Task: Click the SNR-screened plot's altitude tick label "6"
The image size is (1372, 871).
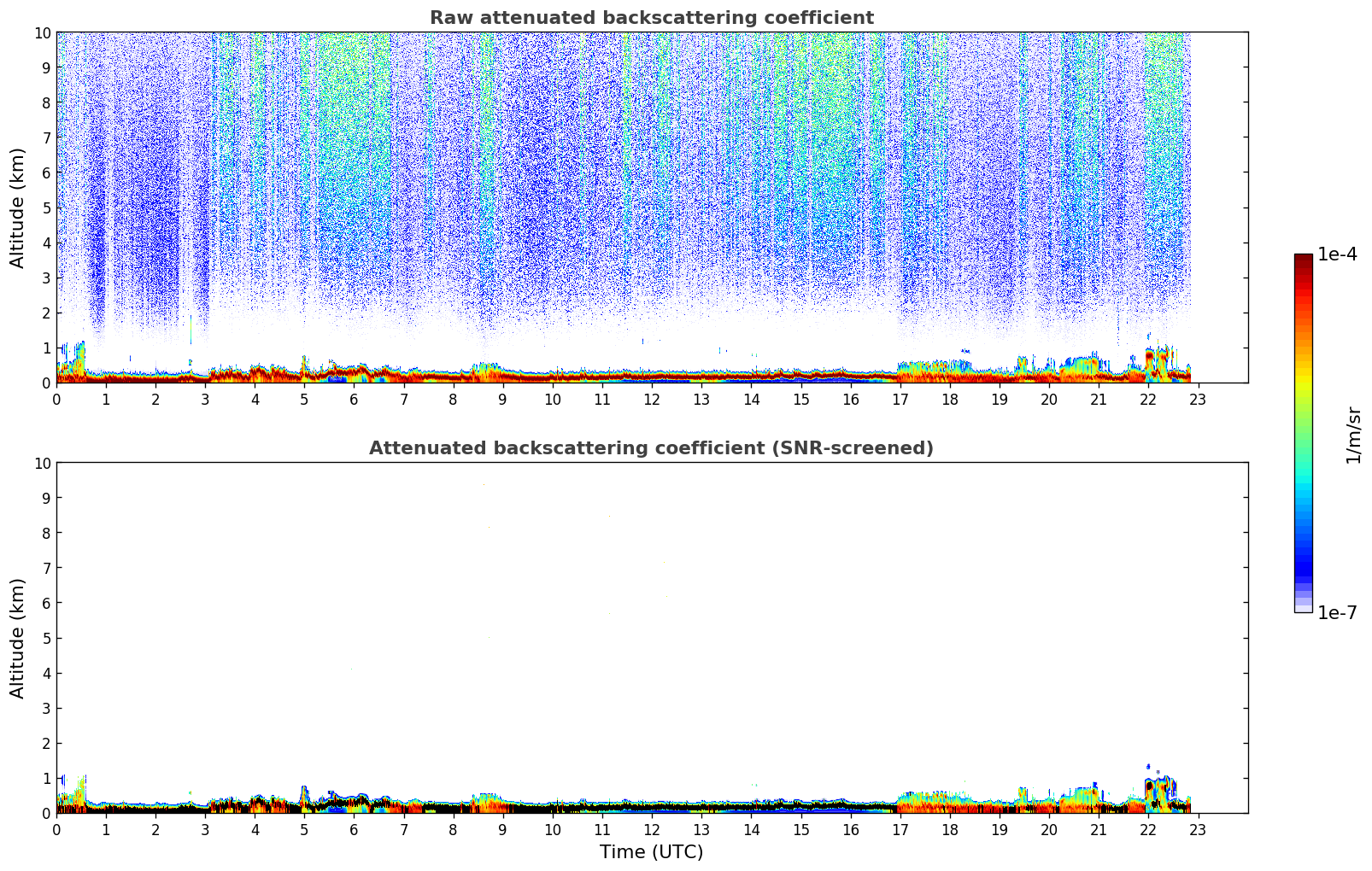Action: tap(47, 603)
